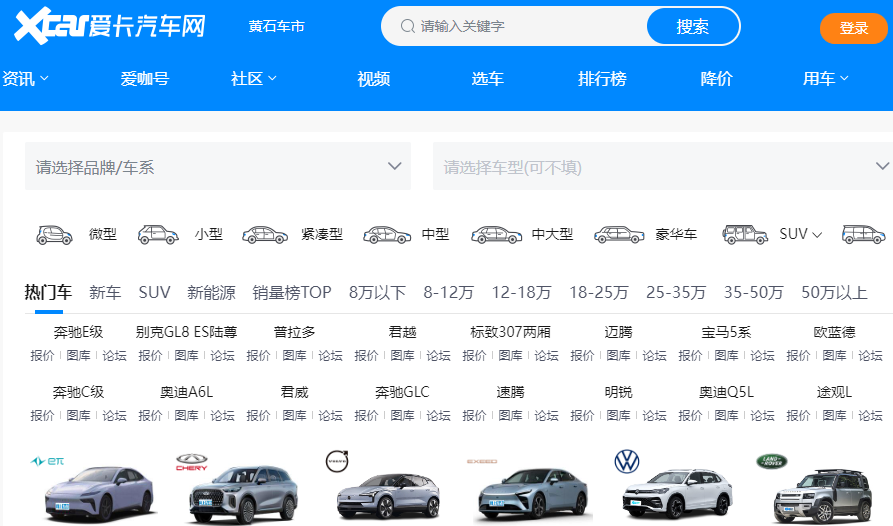Open the 途观L car link
The height and width of the screenshot is (526, 893).
coord(834,392)
